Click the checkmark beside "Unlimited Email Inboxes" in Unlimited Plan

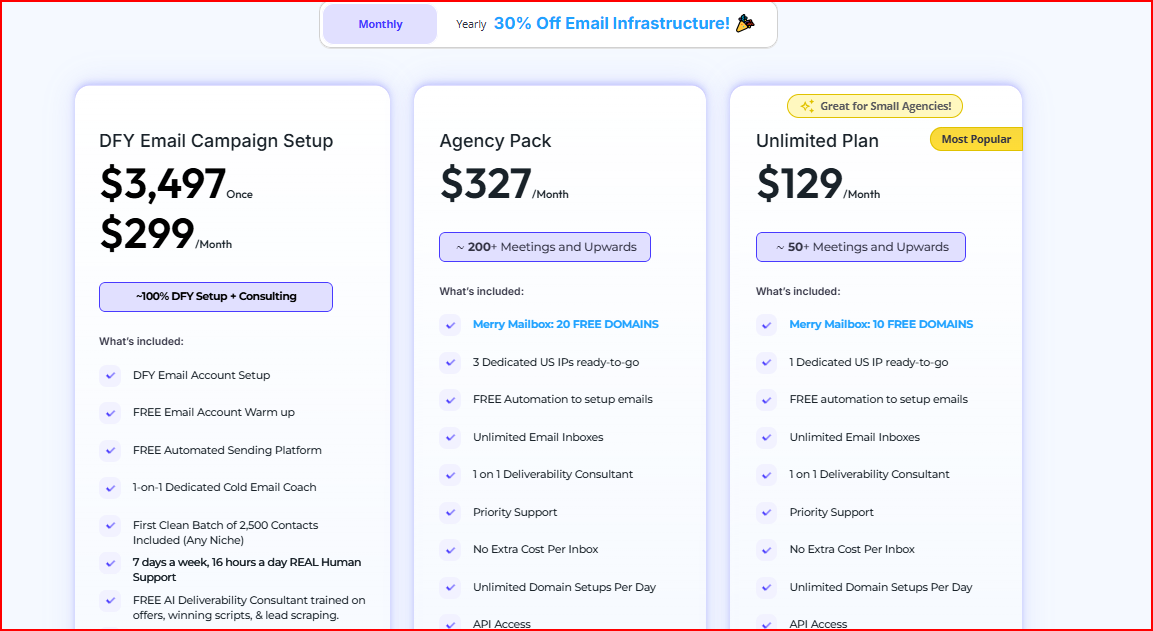pos(766,437)
